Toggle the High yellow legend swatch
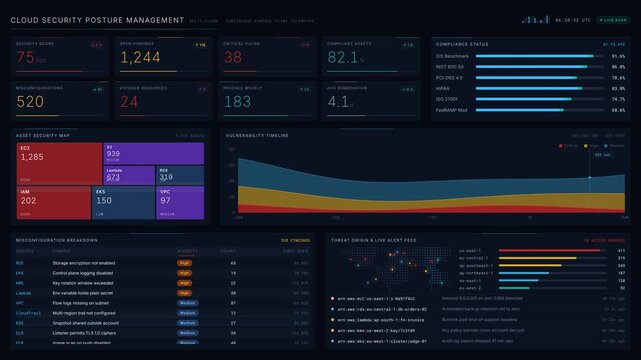This screenshot has height=360, width=641. coord(586,146)
